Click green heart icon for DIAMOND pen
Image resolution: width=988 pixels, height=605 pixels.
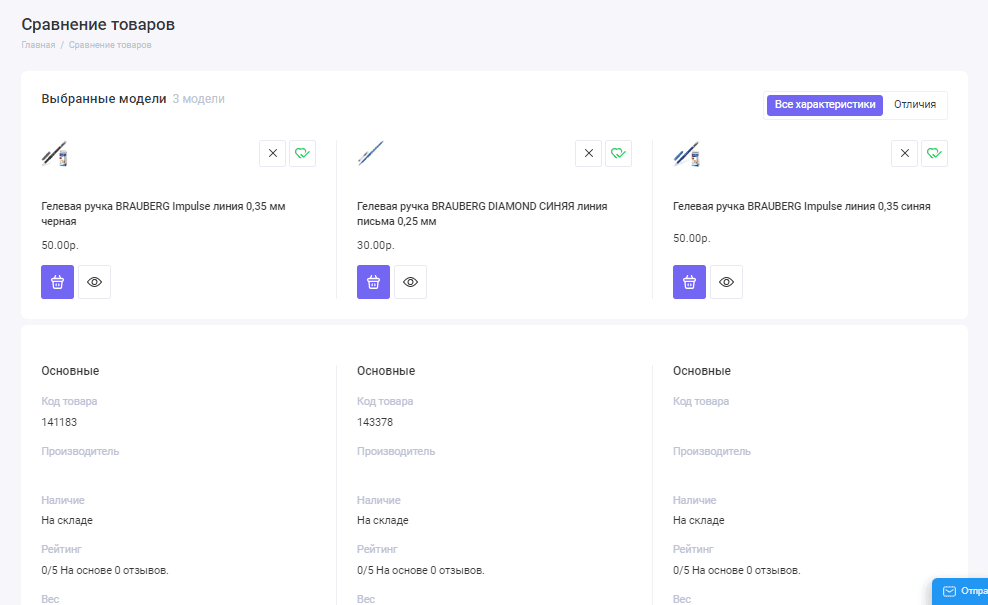618,153
